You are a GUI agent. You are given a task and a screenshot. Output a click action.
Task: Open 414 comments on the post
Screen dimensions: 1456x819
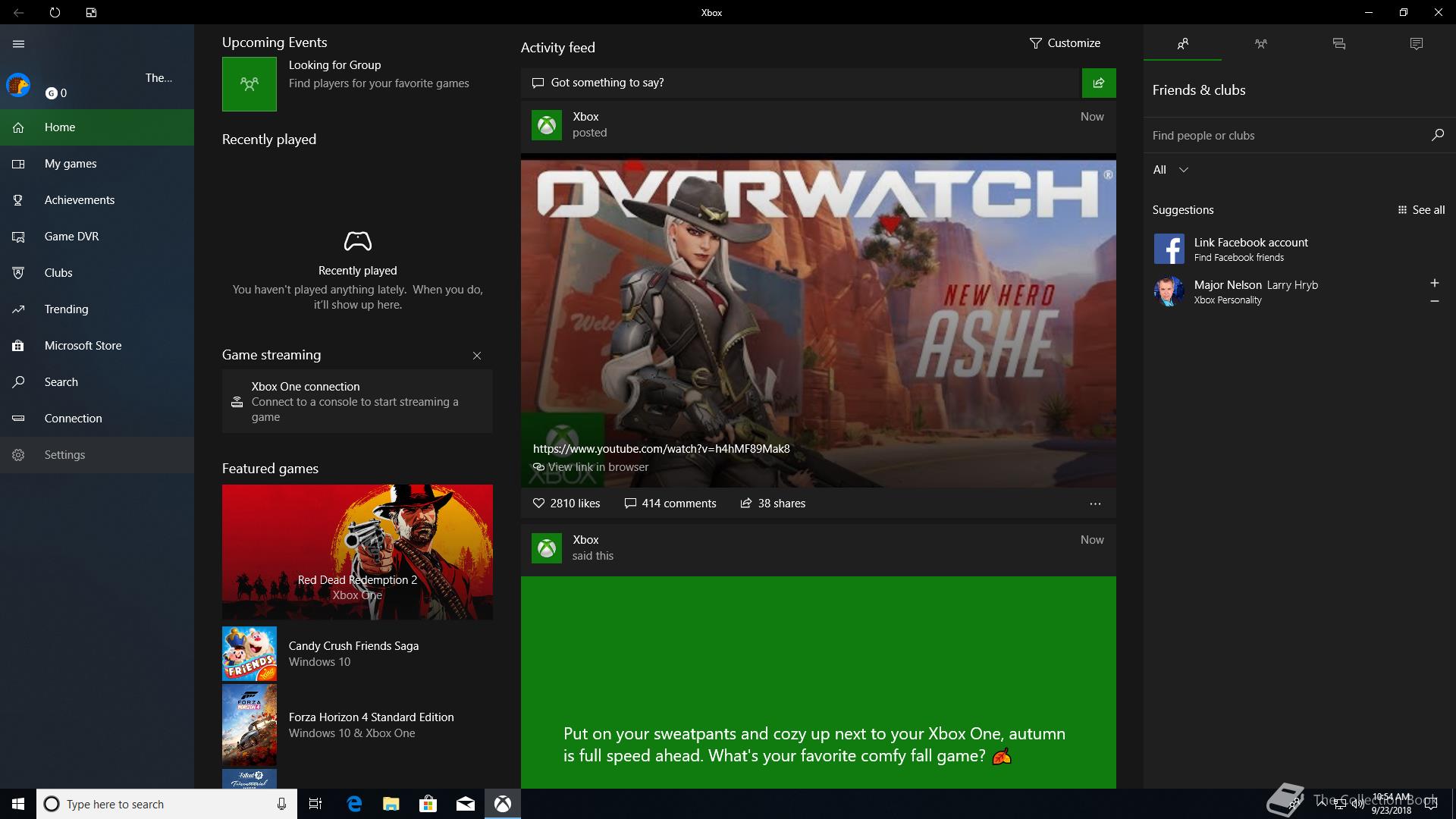tap(670, 504)
